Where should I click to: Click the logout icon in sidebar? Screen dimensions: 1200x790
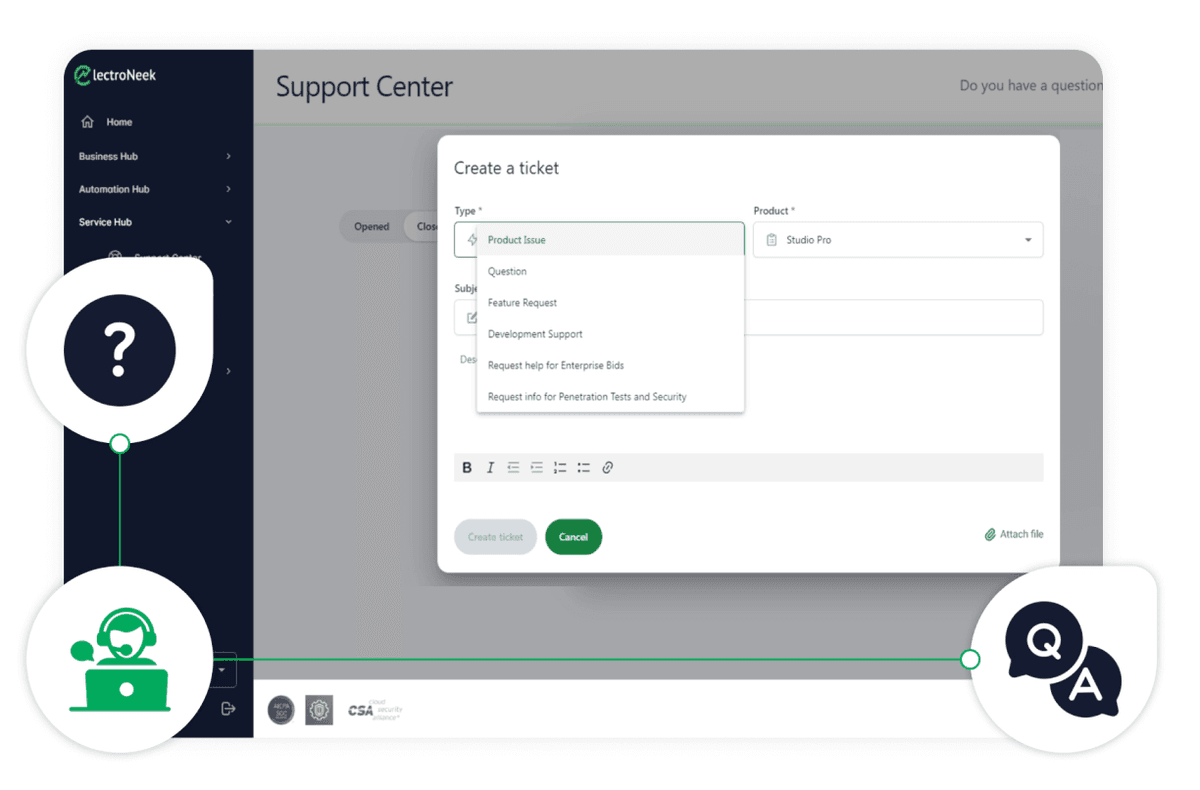point(228,708)
